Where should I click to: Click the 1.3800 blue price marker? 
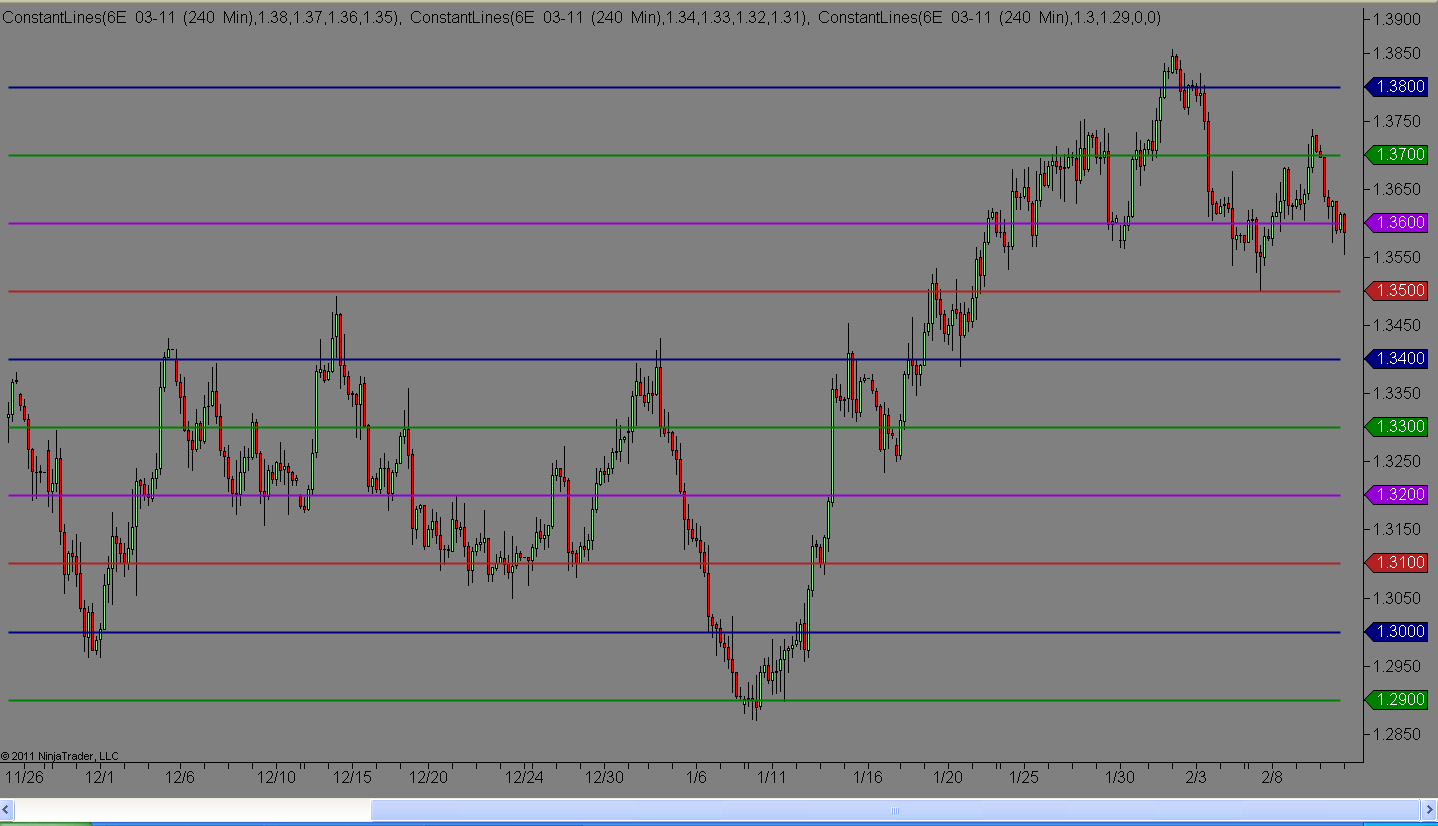tap(1396, 87)
